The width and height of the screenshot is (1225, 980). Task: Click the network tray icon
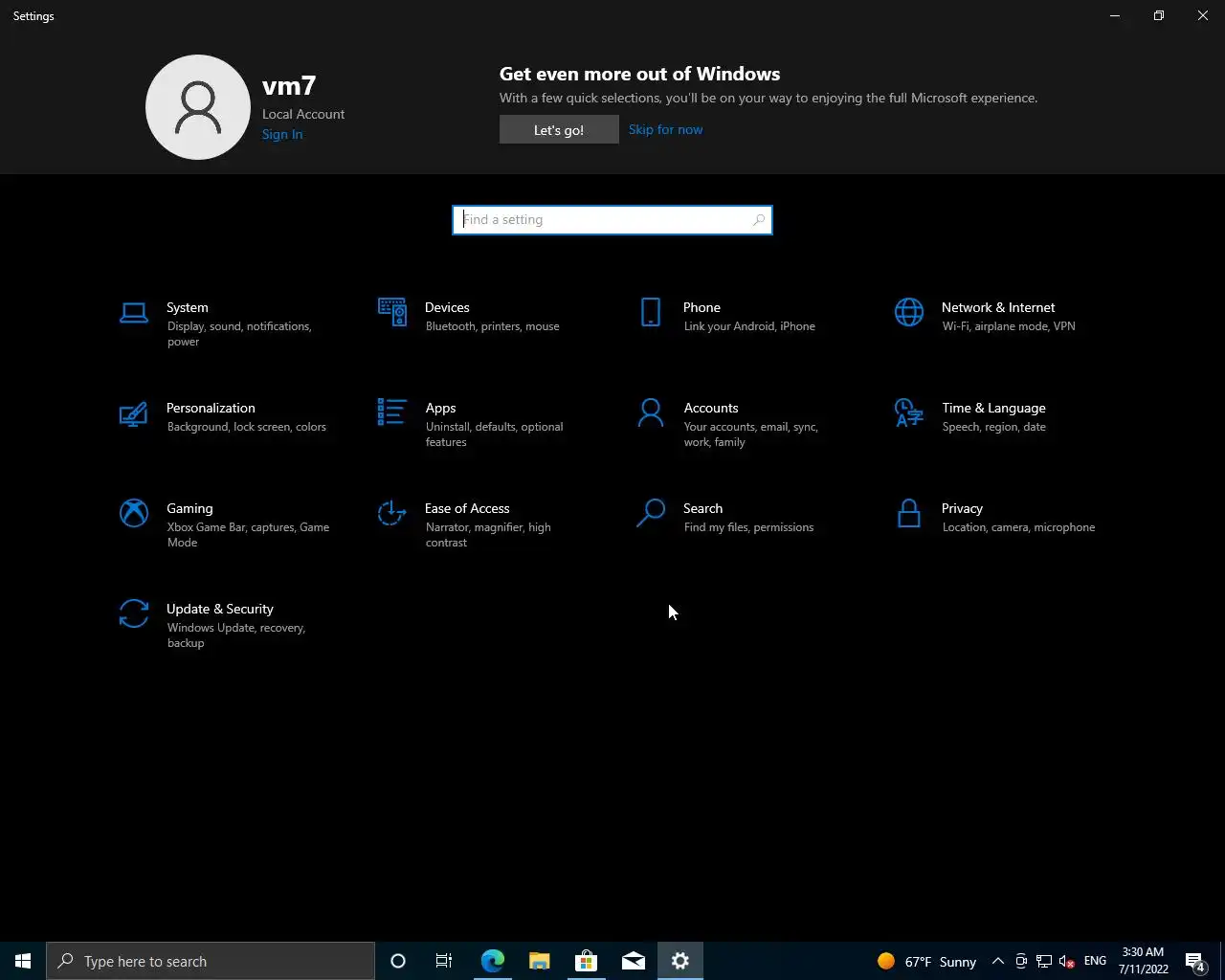pos(1044,961)
